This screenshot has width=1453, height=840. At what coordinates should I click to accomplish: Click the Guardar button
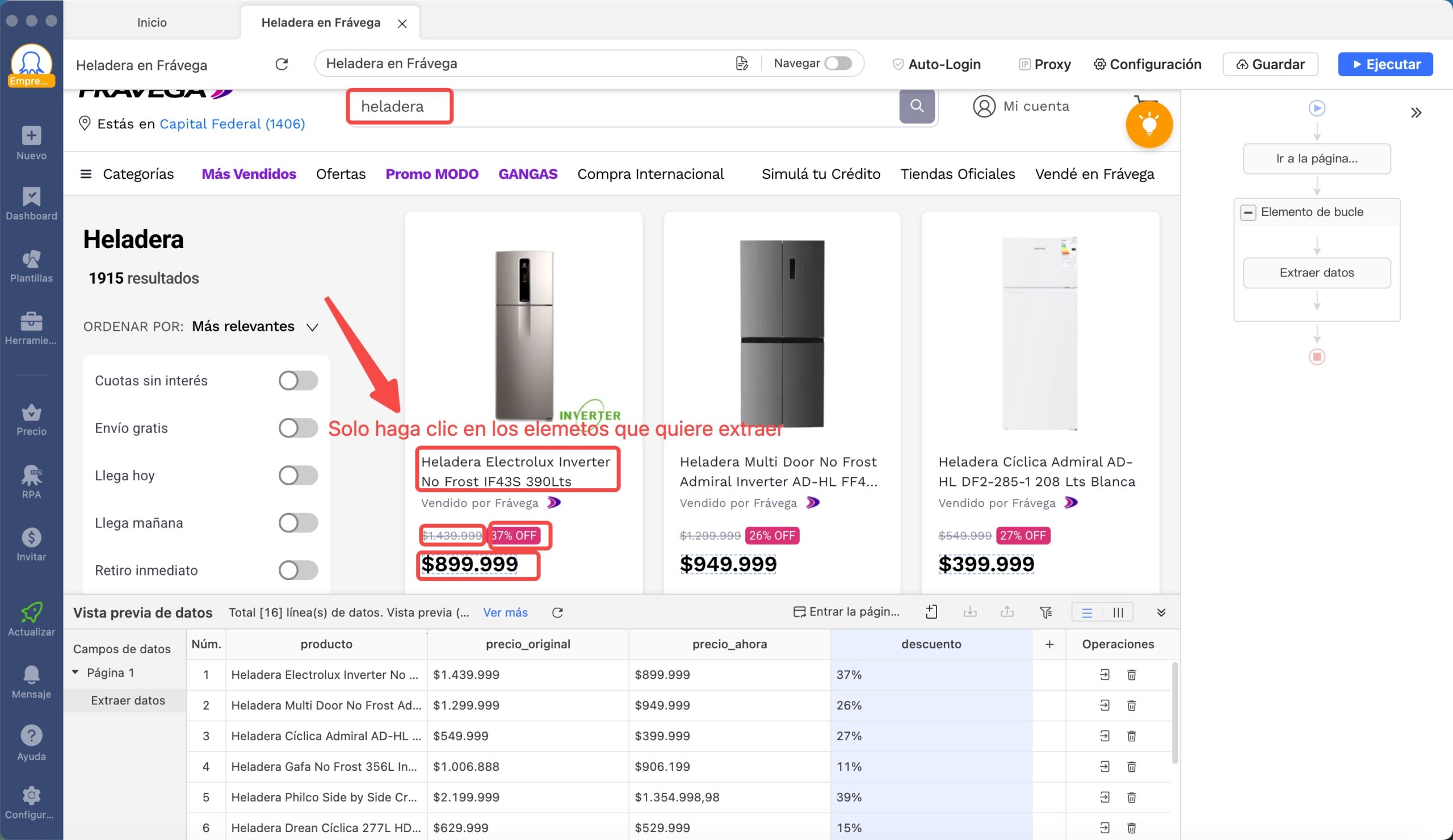(1270, 64)
